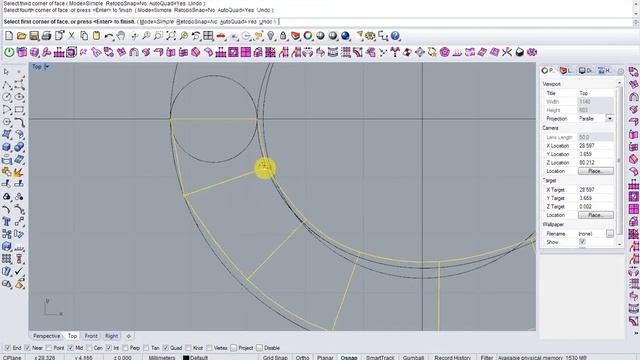Click the Copy icon in toolbar
The height and width of the screenshot is (360, 640).
click(x=84, y=36)
